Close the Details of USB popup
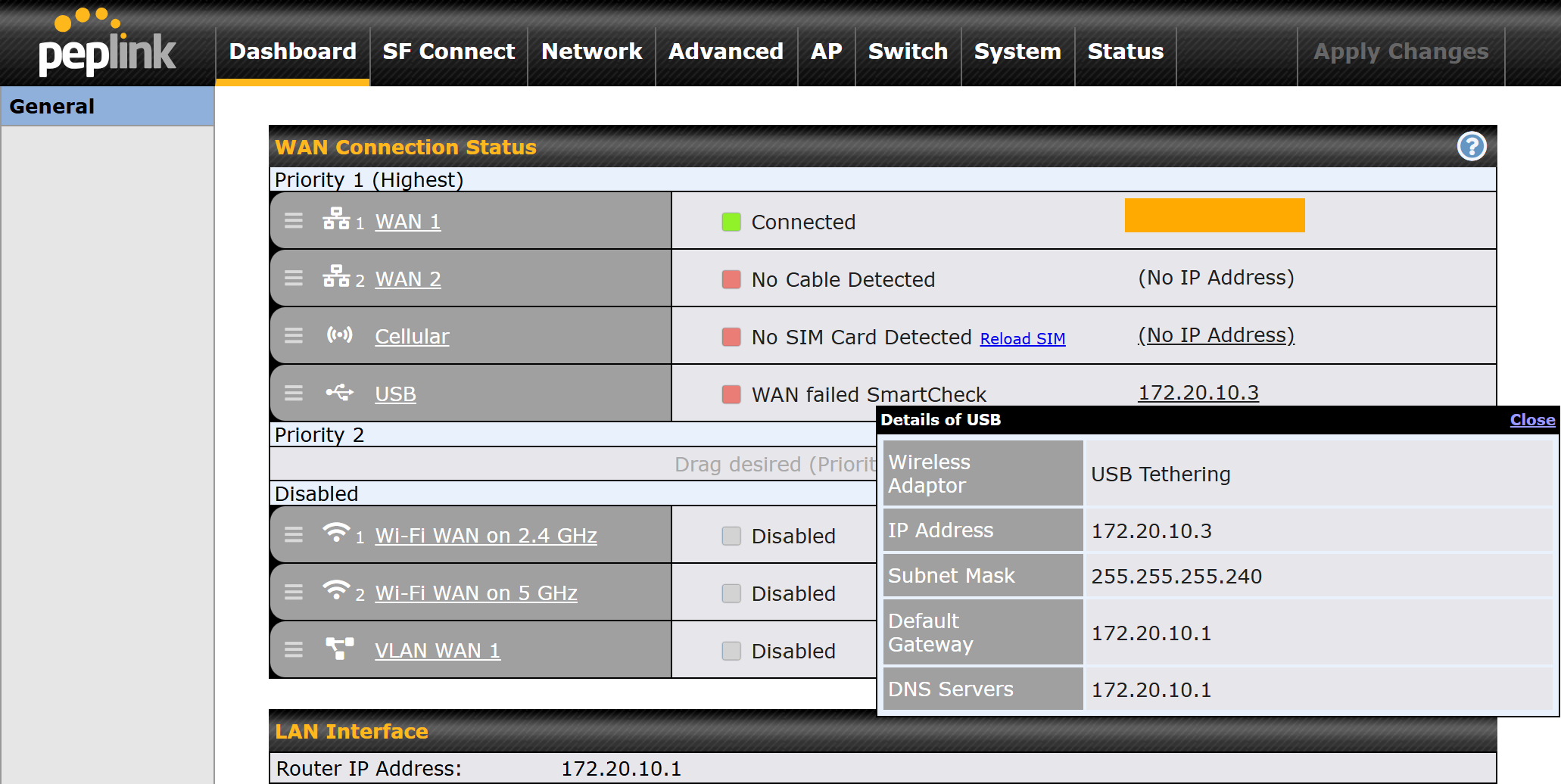This screenshot has height=784, width=1561. [x=1531, y=420]
